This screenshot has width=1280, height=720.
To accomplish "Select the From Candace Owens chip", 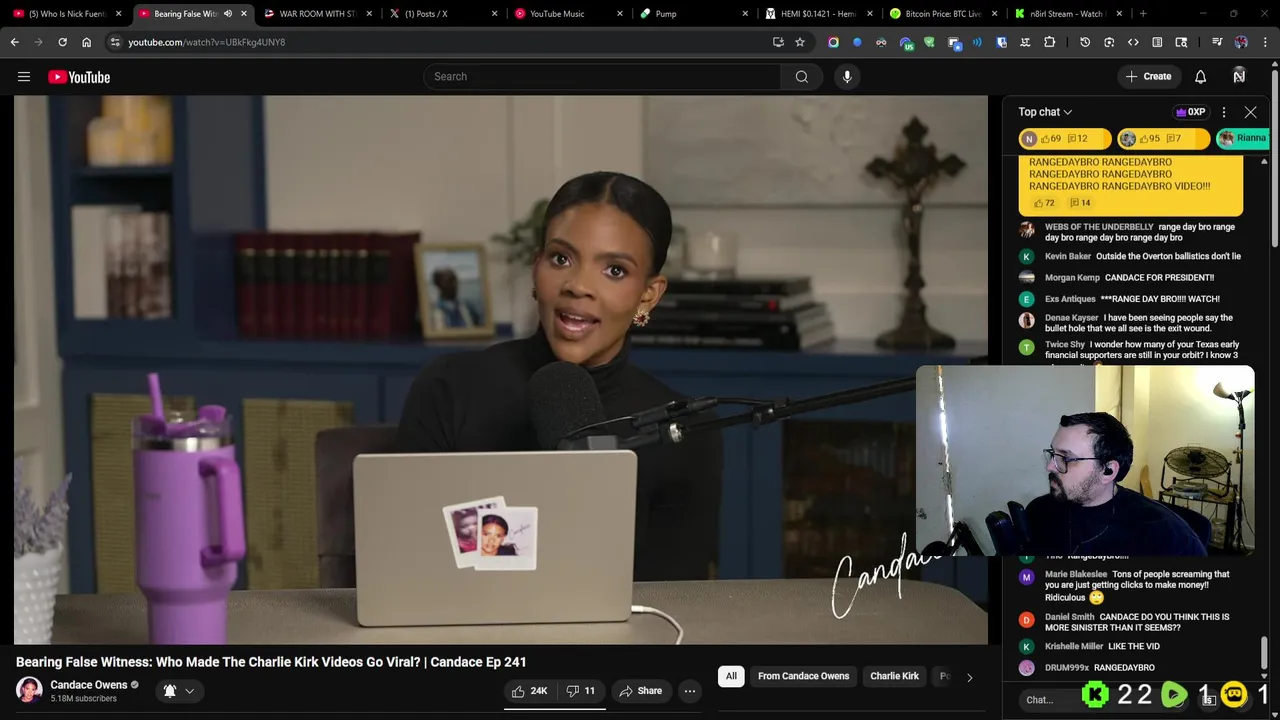I will [803, 676].
